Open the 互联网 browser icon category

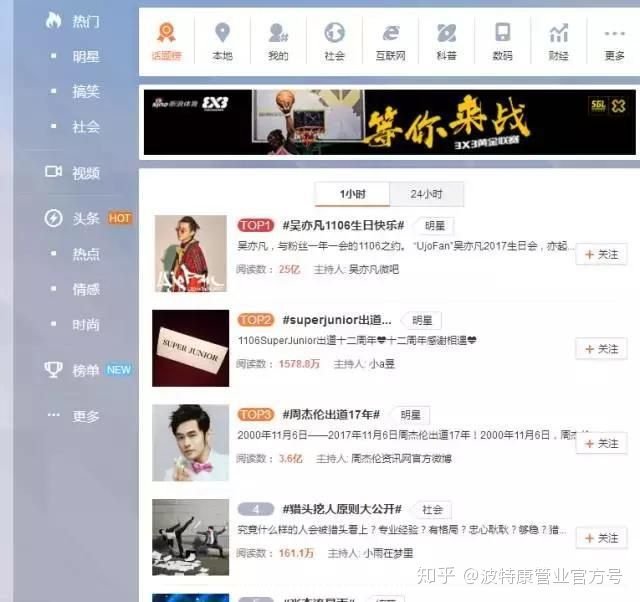pyautogui.click(x=391, y=33)
